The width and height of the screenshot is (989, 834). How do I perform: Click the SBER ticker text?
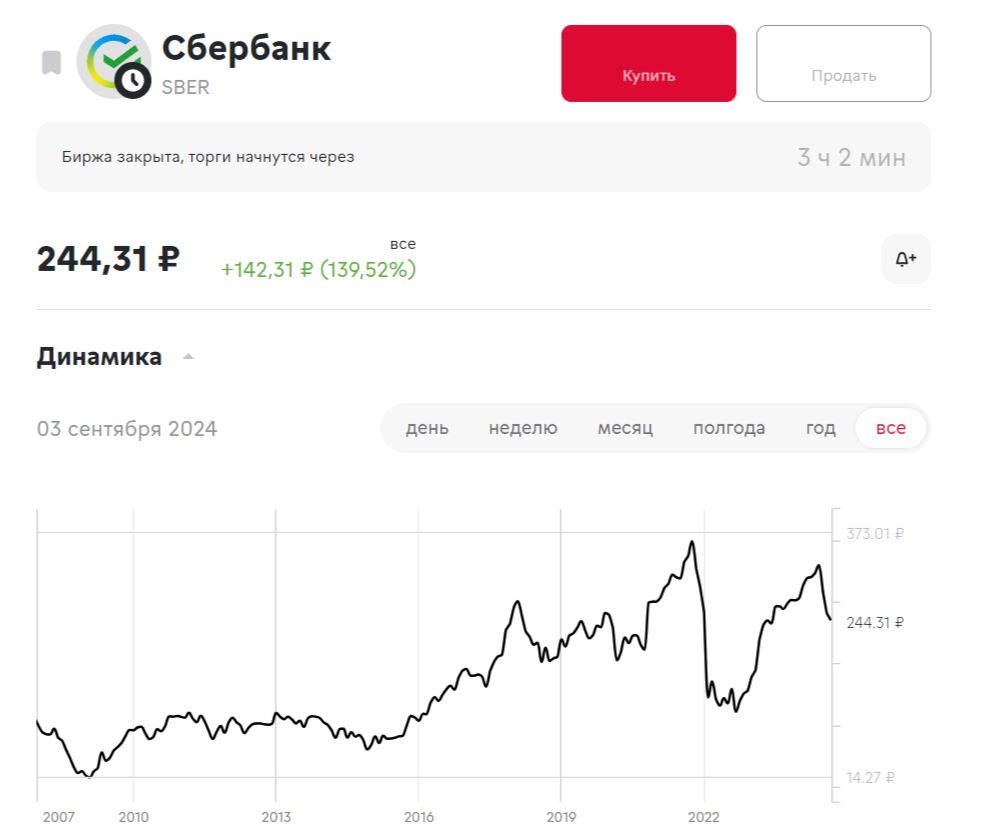(186, 87)
